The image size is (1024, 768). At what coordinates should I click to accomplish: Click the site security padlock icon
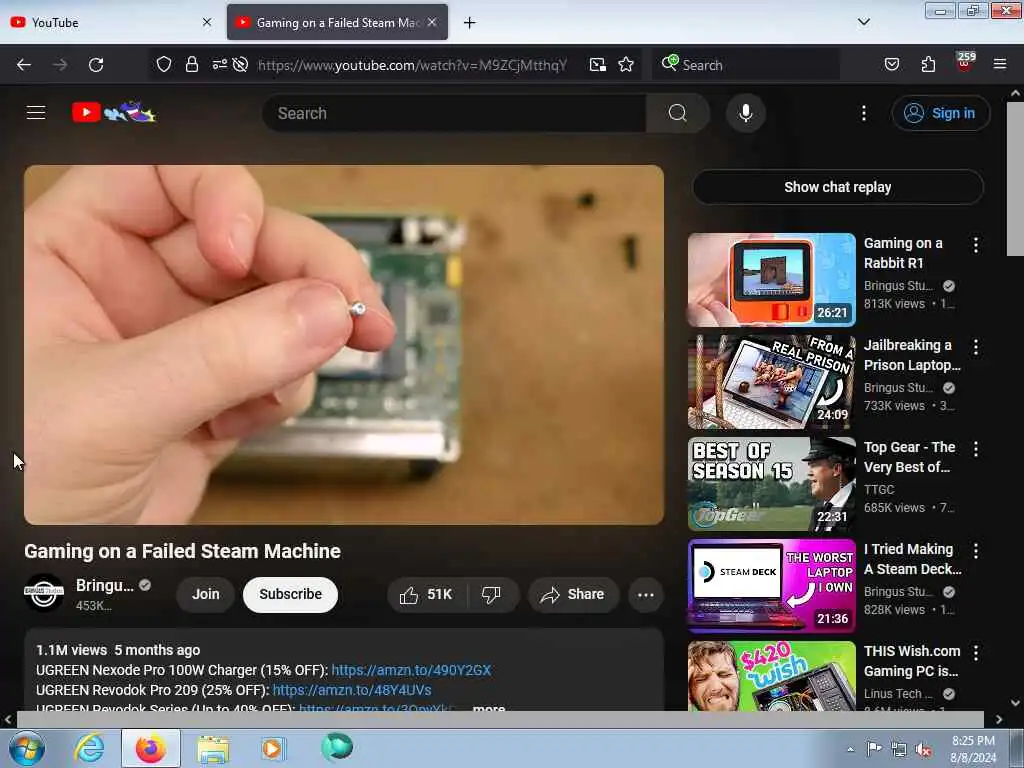click(x=191, y=65)
